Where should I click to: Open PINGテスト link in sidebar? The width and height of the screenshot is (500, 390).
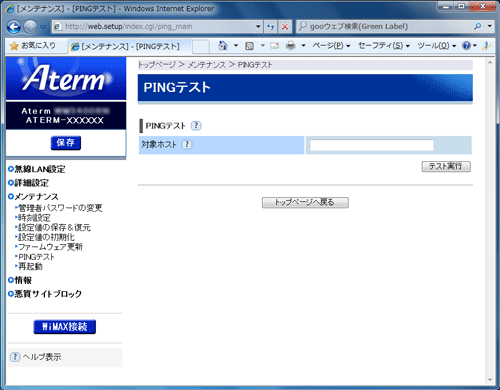point(35,257)
